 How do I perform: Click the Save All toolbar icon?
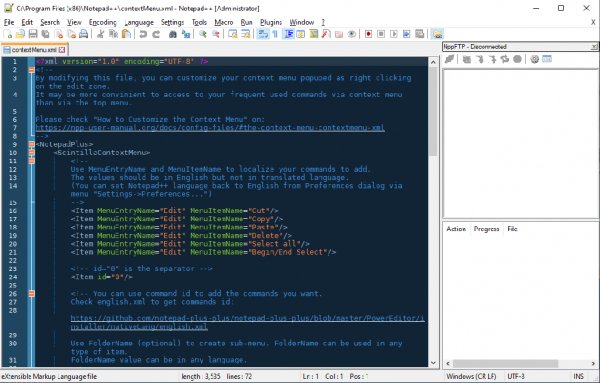pos(46,34)
